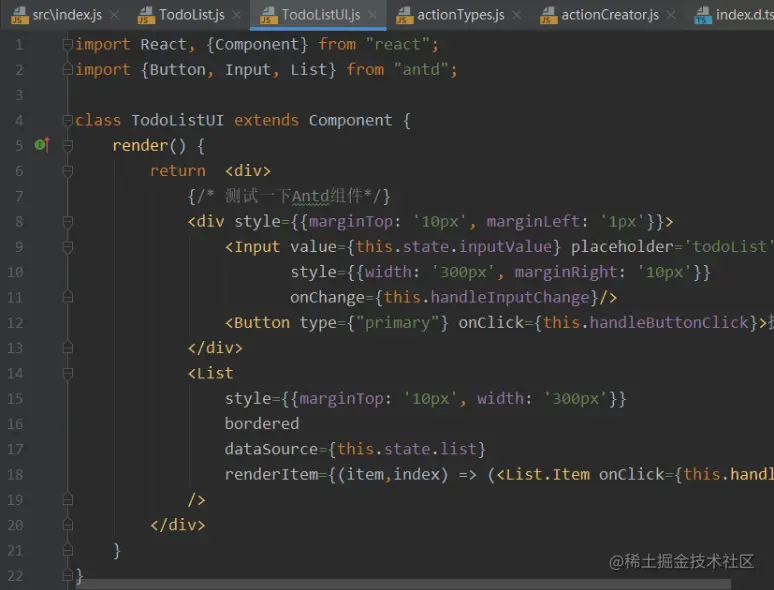Collapse the List tag fold marker on line 14
This screenshot has height=590, width=774.
coord(68,373)
